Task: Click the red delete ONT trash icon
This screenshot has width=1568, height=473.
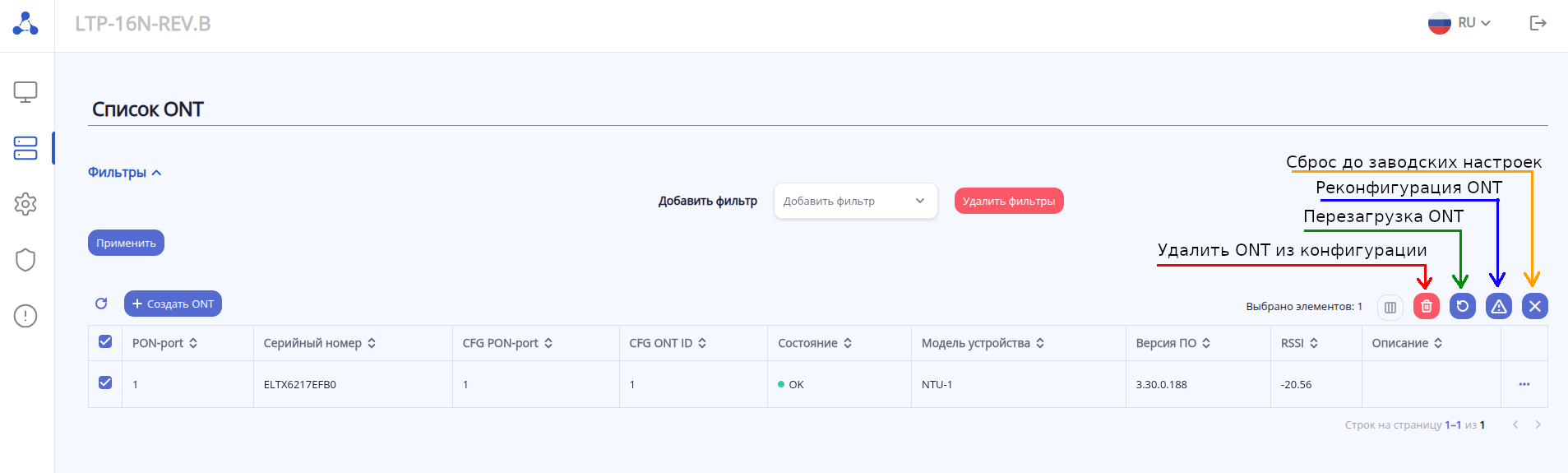Action: pyautogui.click(x=1426, y=306)
